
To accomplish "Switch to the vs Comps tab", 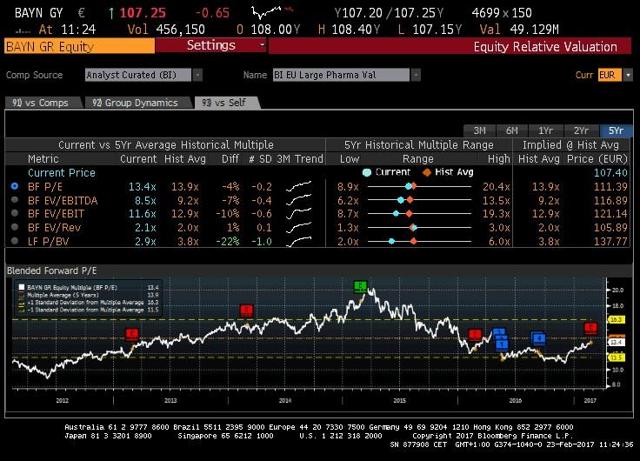I will (x=43, y=103).
